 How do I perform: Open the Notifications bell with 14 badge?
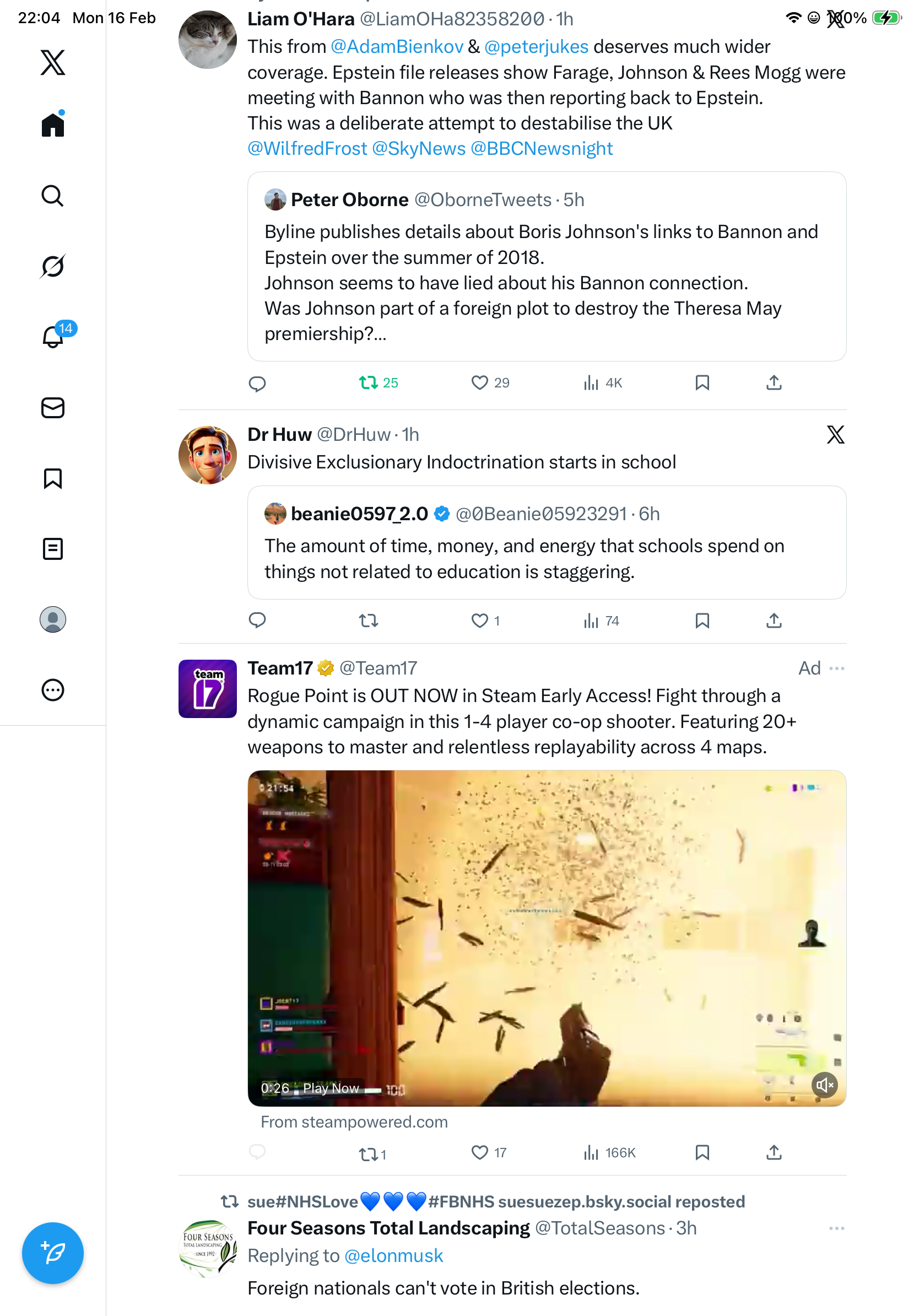tap(53, 337)
